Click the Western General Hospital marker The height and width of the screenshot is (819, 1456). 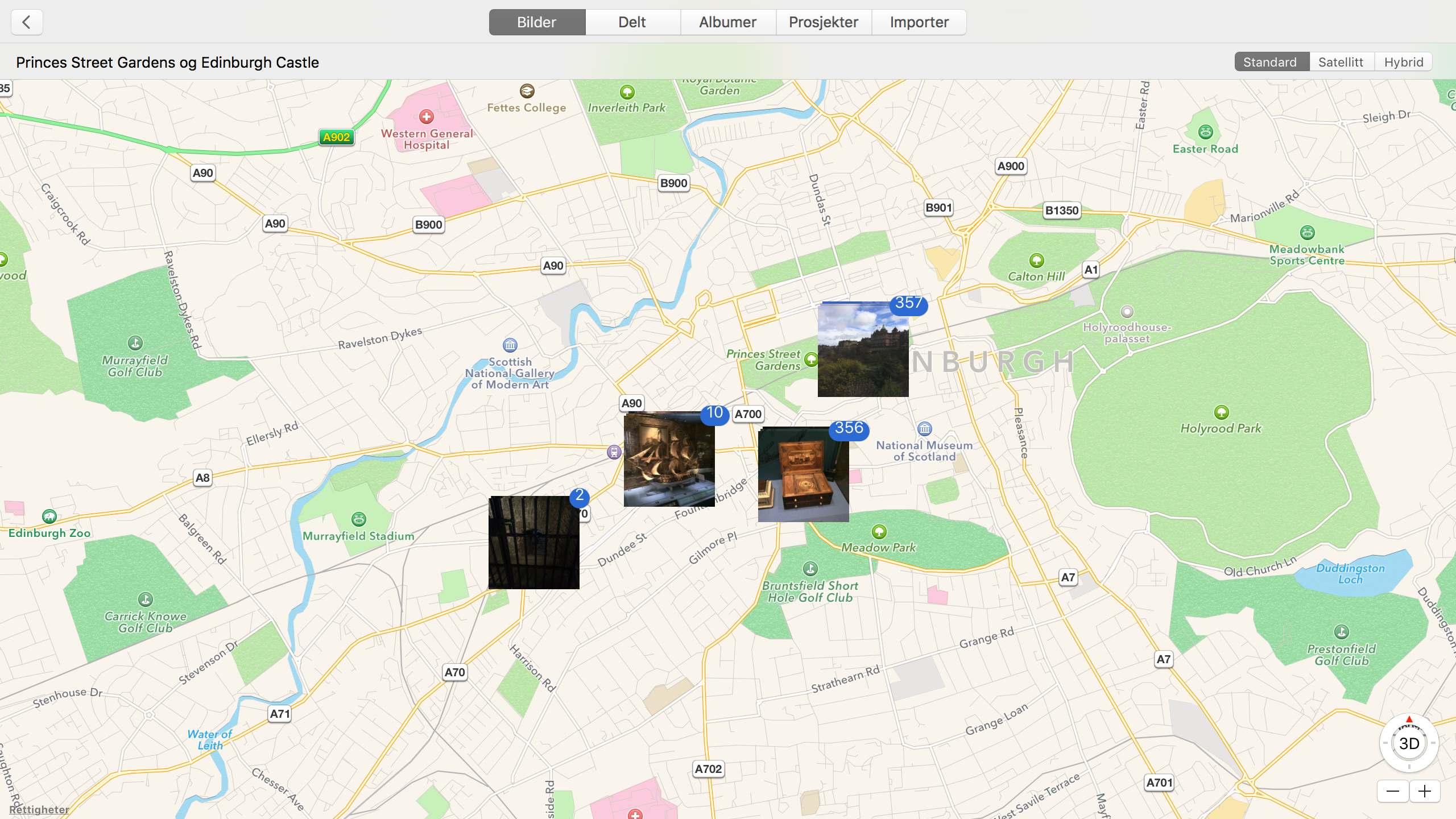point(426,117)
